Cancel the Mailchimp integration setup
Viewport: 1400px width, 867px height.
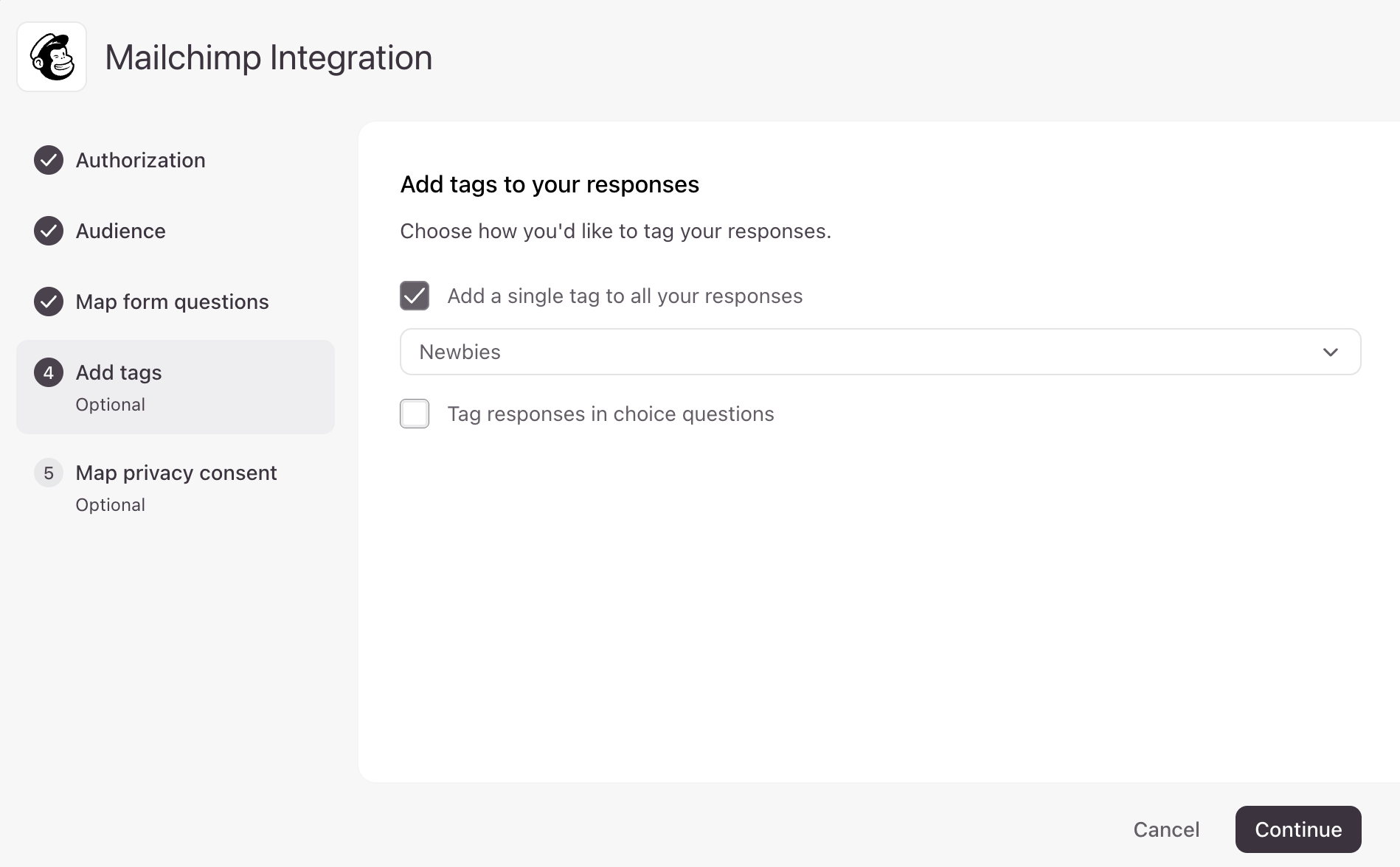pos(1166,829)
